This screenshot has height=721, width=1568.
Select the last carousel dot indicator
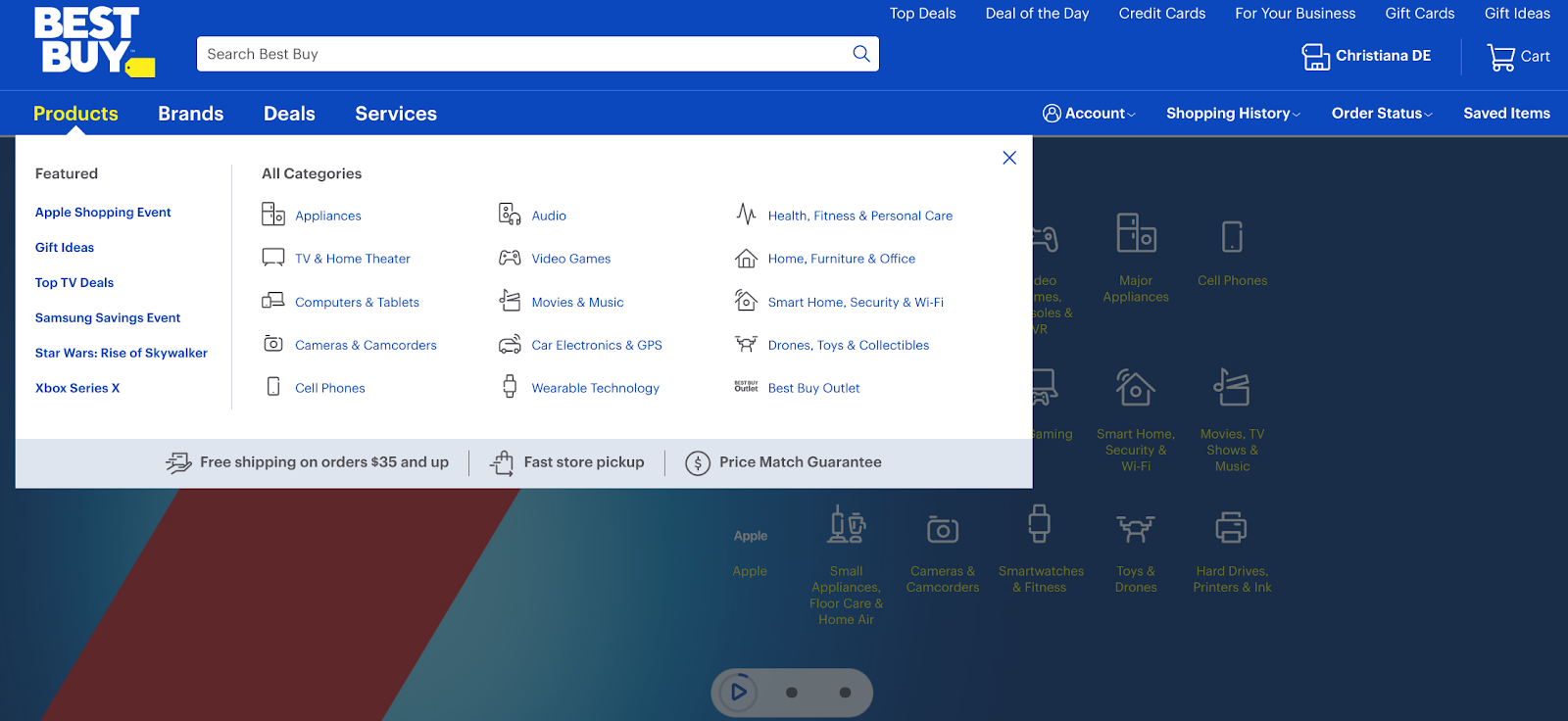[x=845, y=693]
